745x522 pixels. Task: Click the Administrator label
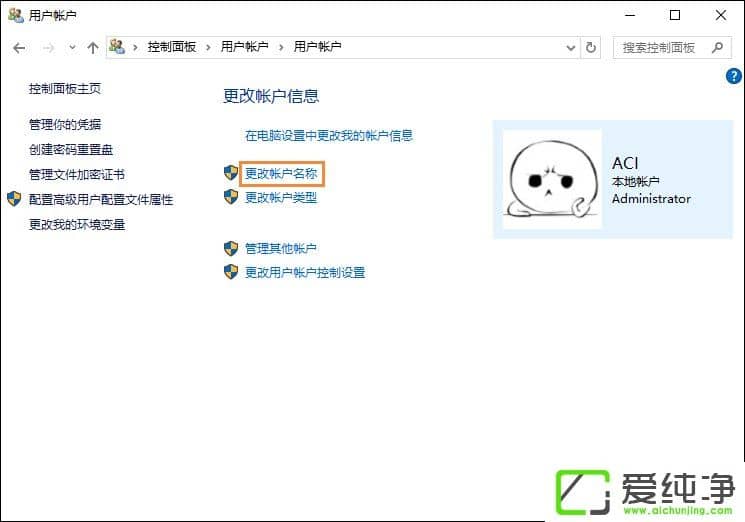pos(651,199)
